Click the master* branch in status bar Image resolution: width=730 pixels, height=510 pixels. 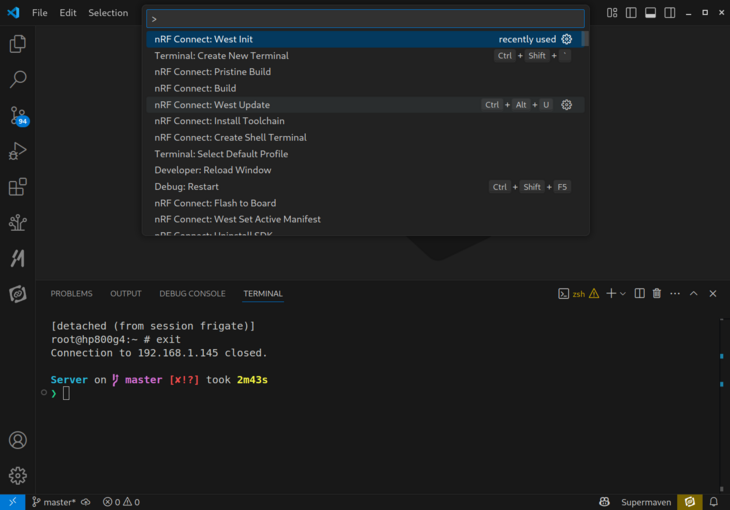pyautogui.click(x=53, y=502)
